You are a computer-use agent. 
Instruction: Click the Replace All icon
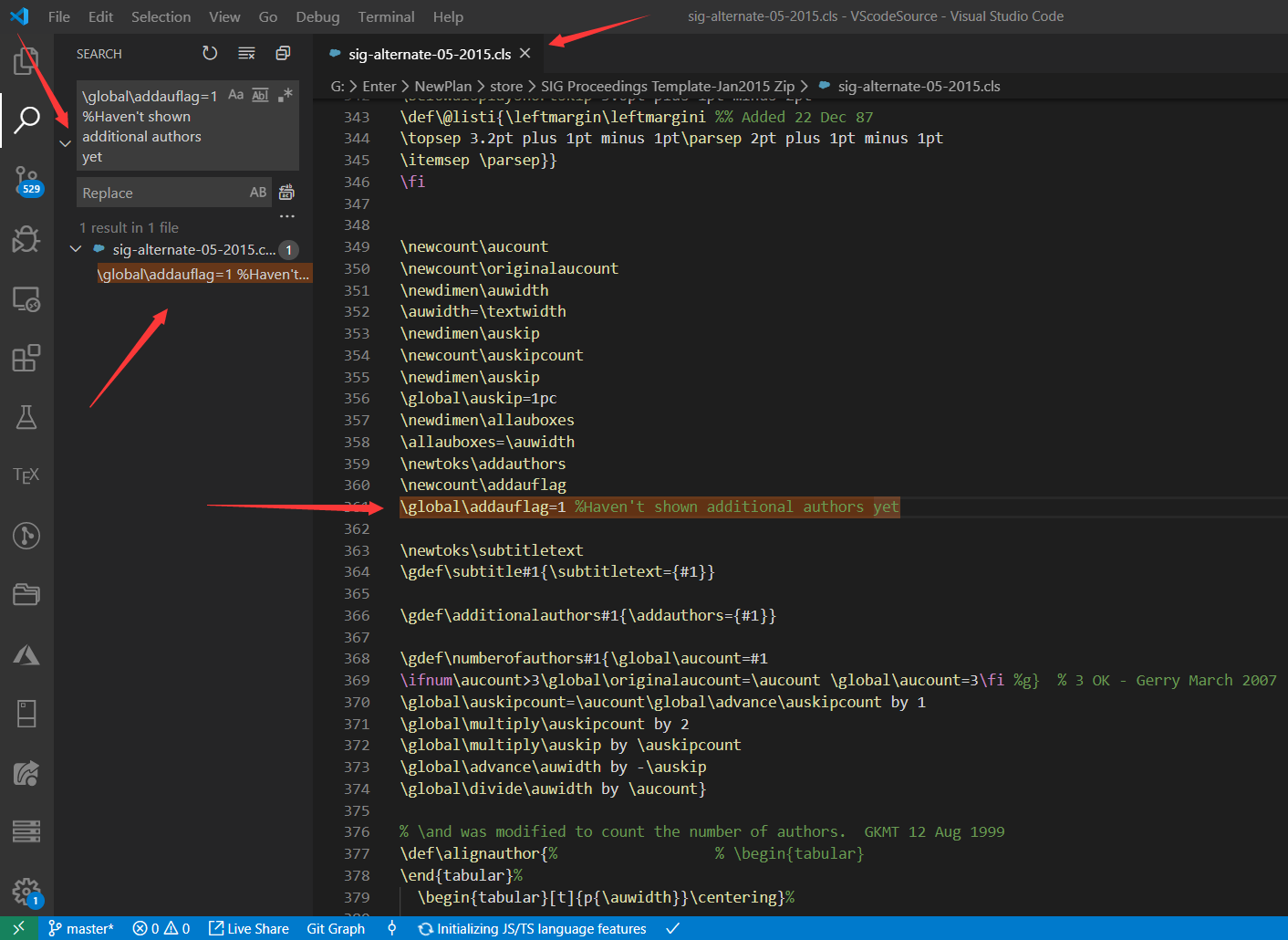(x=286, y=193)
